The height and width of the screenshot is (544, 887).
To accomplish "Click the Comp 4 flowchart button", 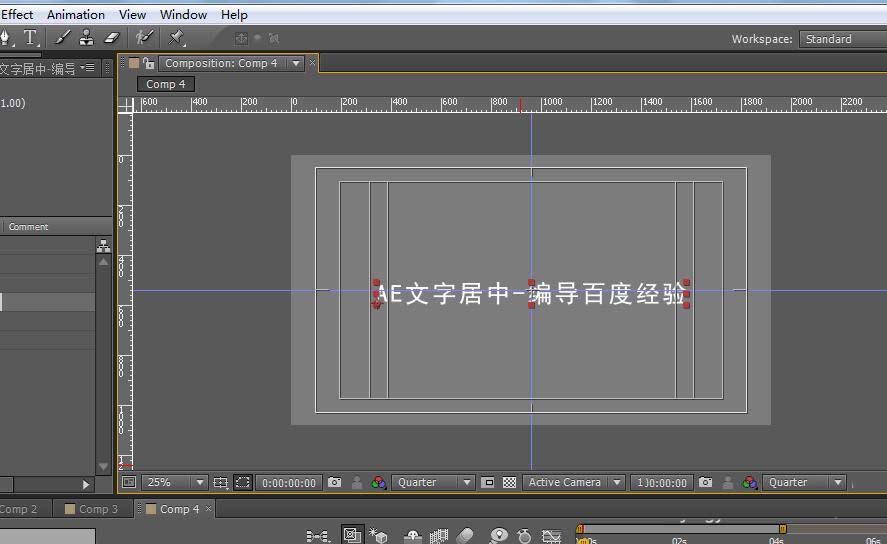I will click(165, 84).
